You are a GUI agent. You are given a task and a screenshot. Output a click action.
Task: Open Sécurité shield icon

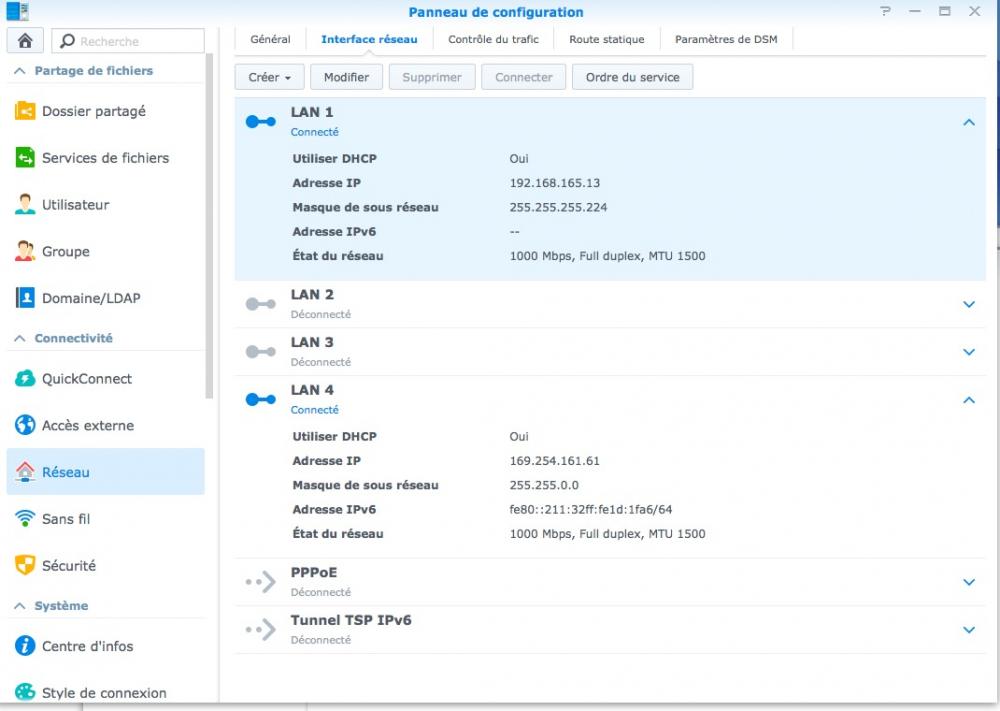(x=25, y=566)
